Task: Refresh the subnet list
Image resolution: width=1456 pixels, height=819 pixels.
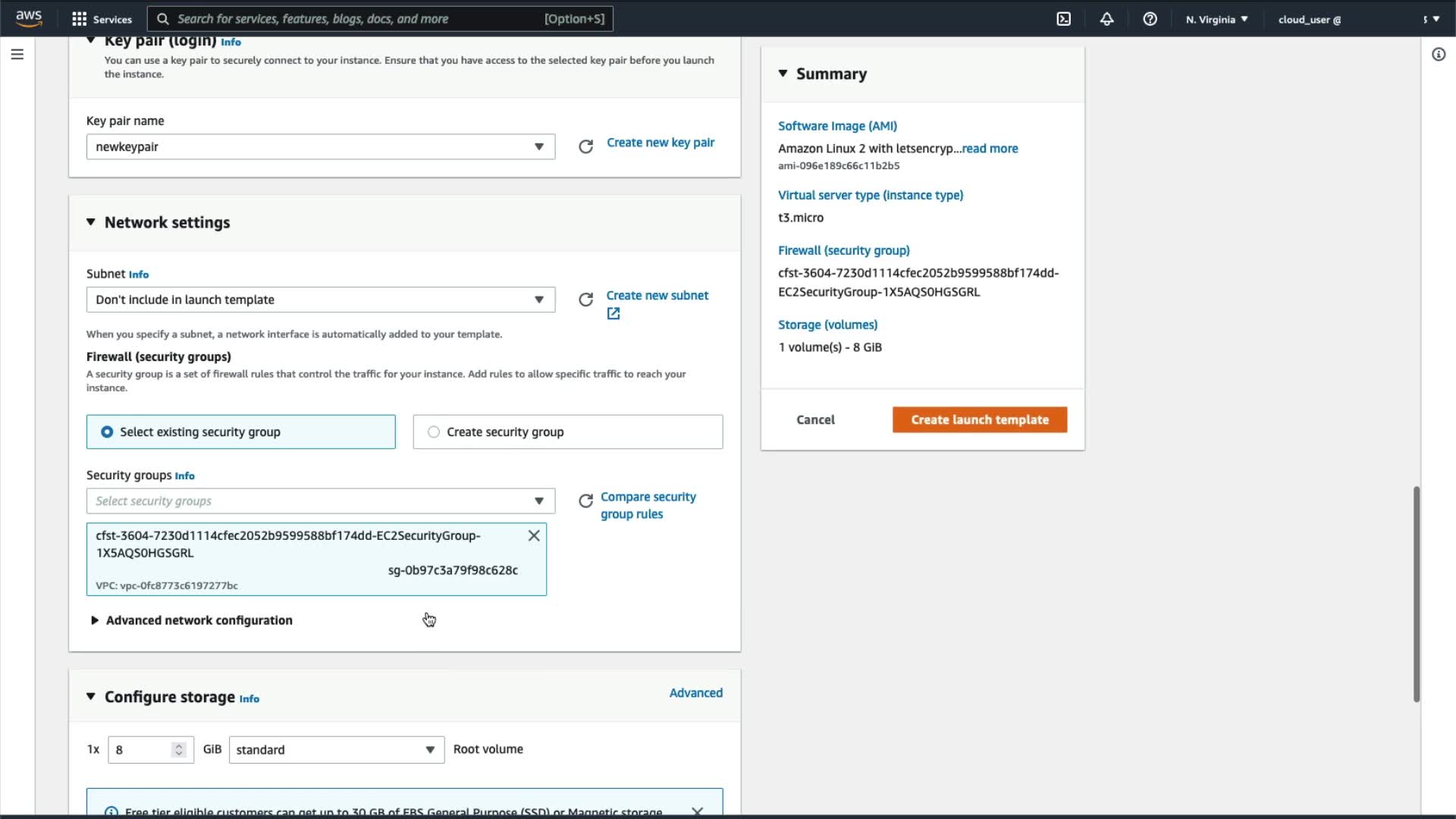Action: click(585, 300)
